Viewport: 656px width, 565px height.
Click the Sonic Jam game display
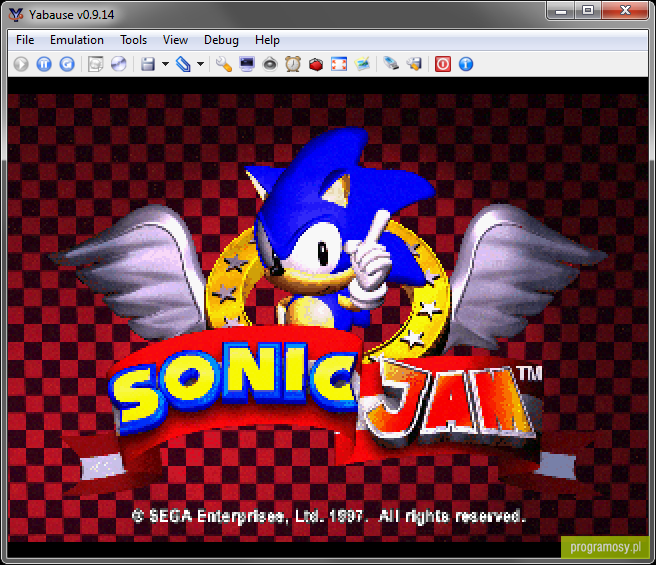328,317
